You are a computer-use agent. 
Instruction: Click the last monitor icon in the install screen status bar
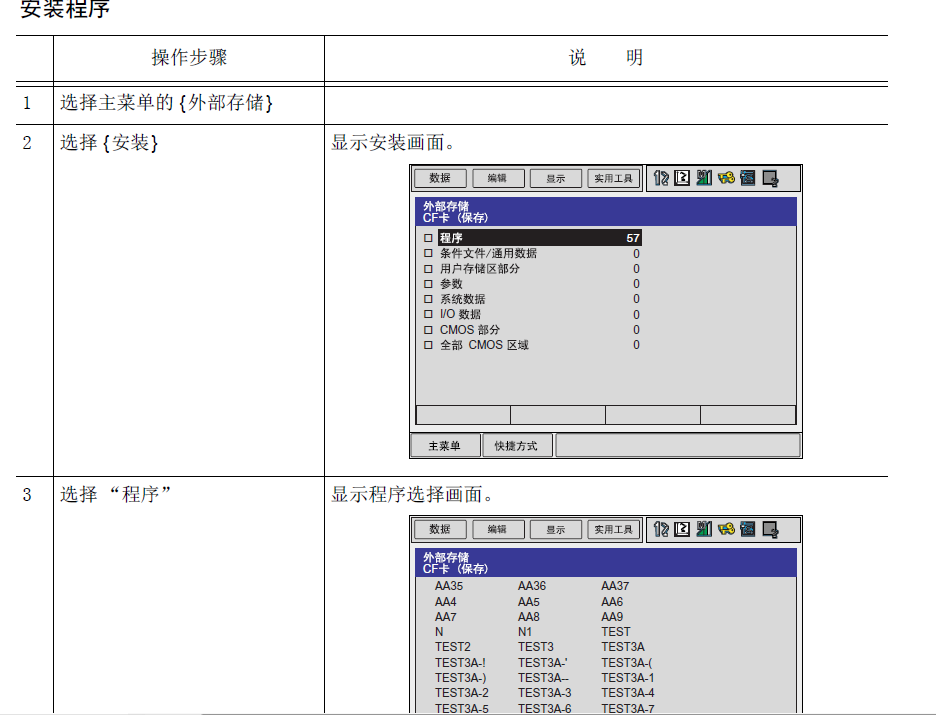[x=770, y=178]
